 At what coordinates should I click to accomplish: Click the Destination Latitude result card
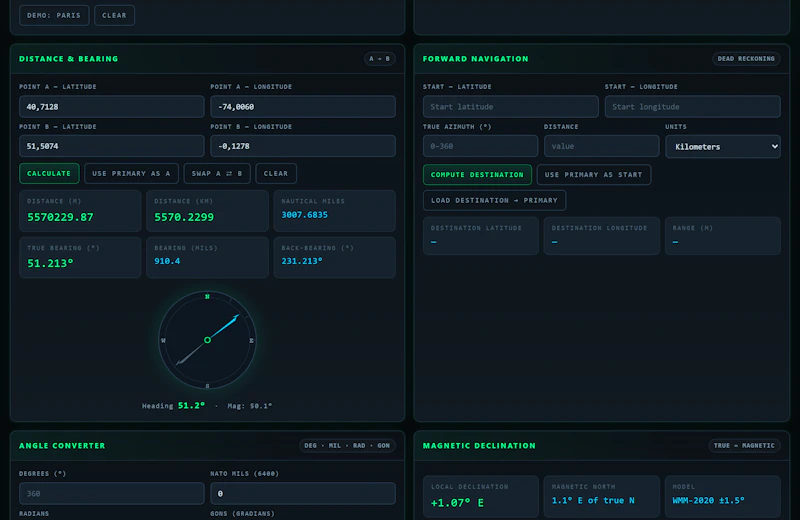click(481, 236)
